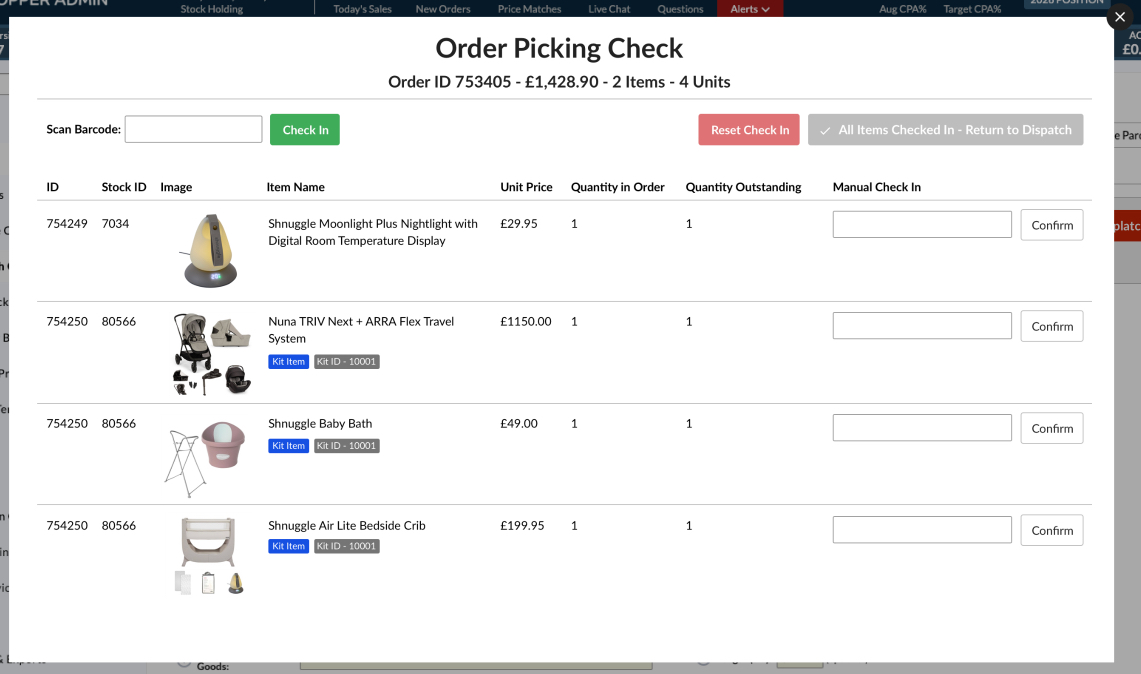The width and height of the screenshot is (1141, 674).
Task: Click manual check in field for Shnuggle Moonlight Nightlight
Action: tap(922, 224)
